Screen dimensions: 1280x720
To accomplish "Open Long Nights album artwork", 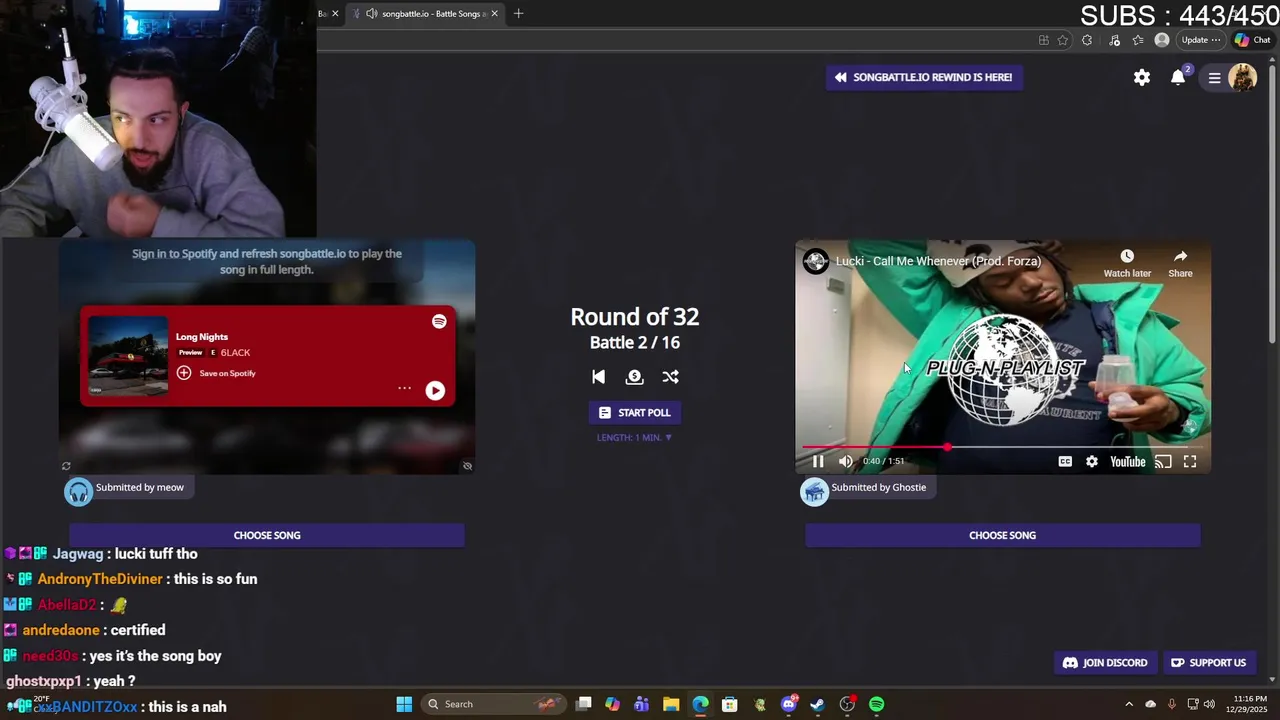I will tap(128, 356).
